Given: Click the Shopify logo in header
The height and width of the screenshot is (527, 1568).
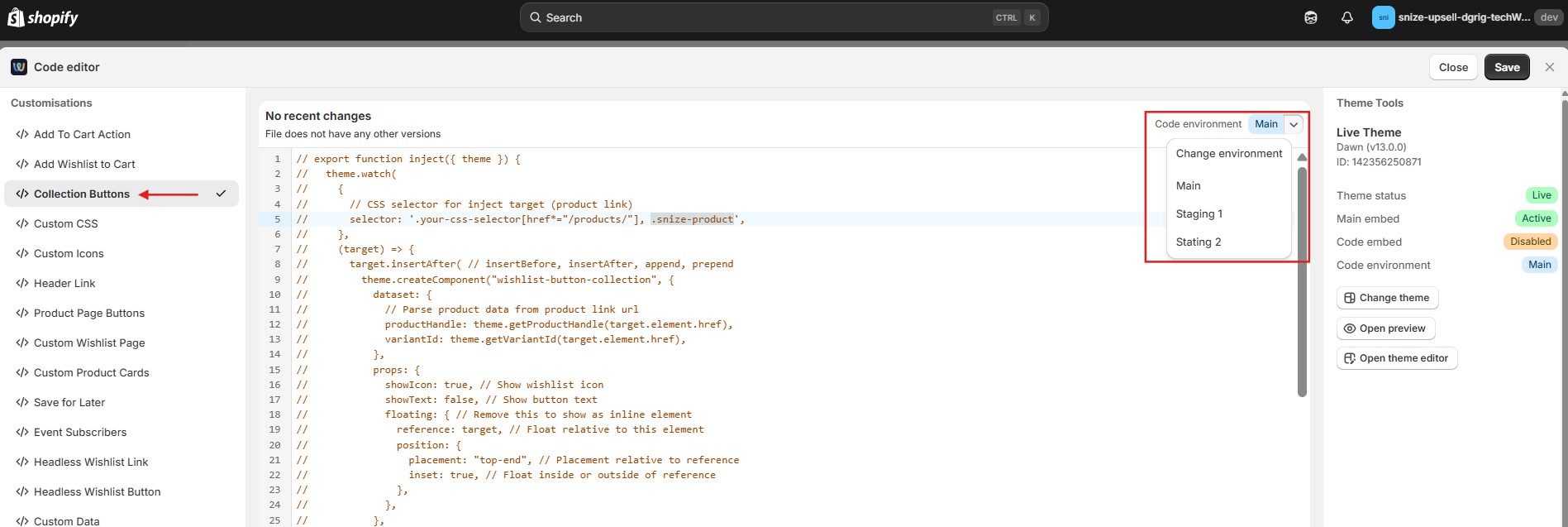Looking at the screenshot, I should pyautogui.click(x=43, y=17).
